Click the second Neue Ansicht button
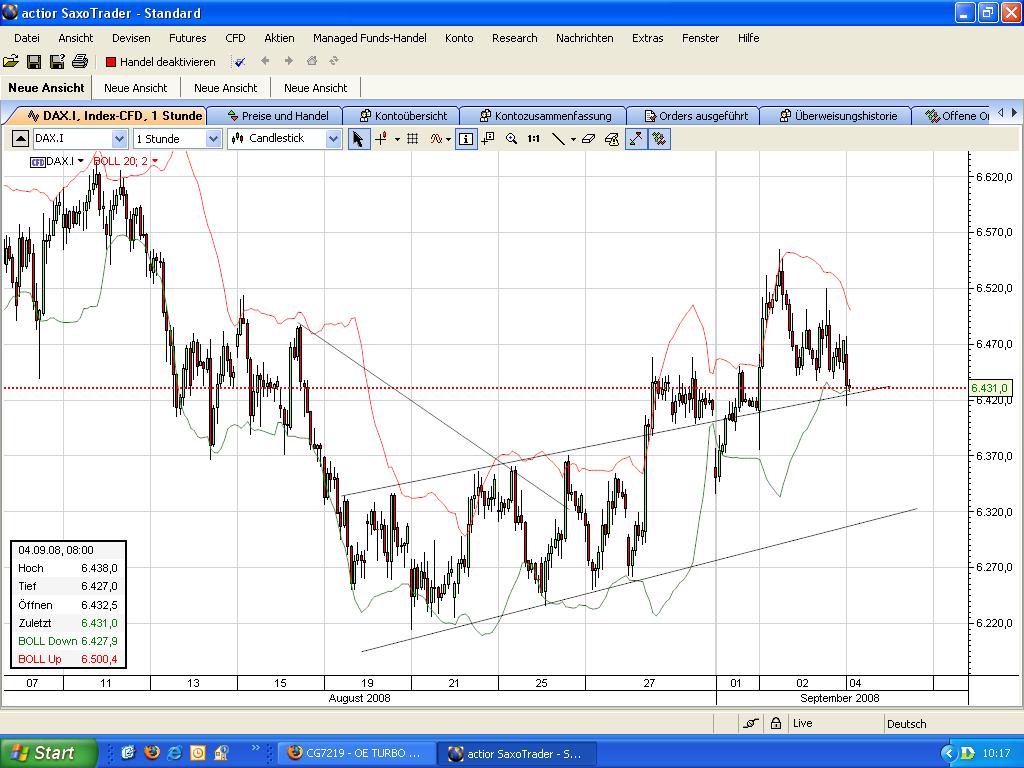Screen dimensions: 1024x768 click(136, 88)
